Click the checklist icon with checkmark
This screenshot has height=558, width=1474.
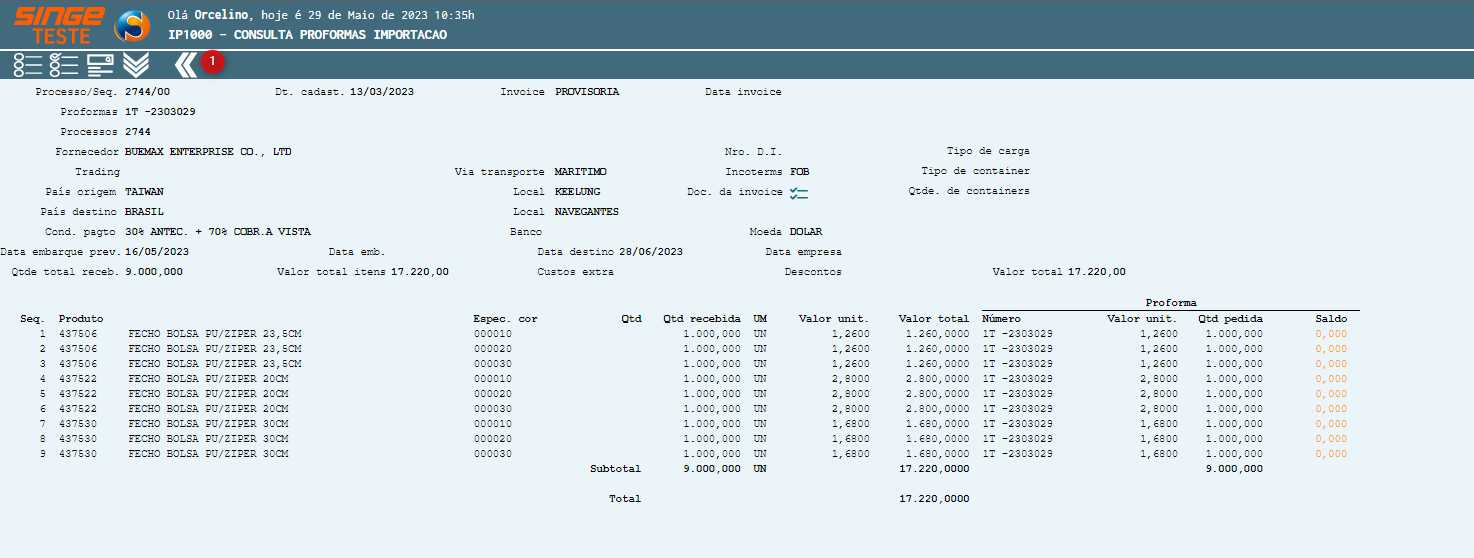pyautogui.click(x=64, y=65)
